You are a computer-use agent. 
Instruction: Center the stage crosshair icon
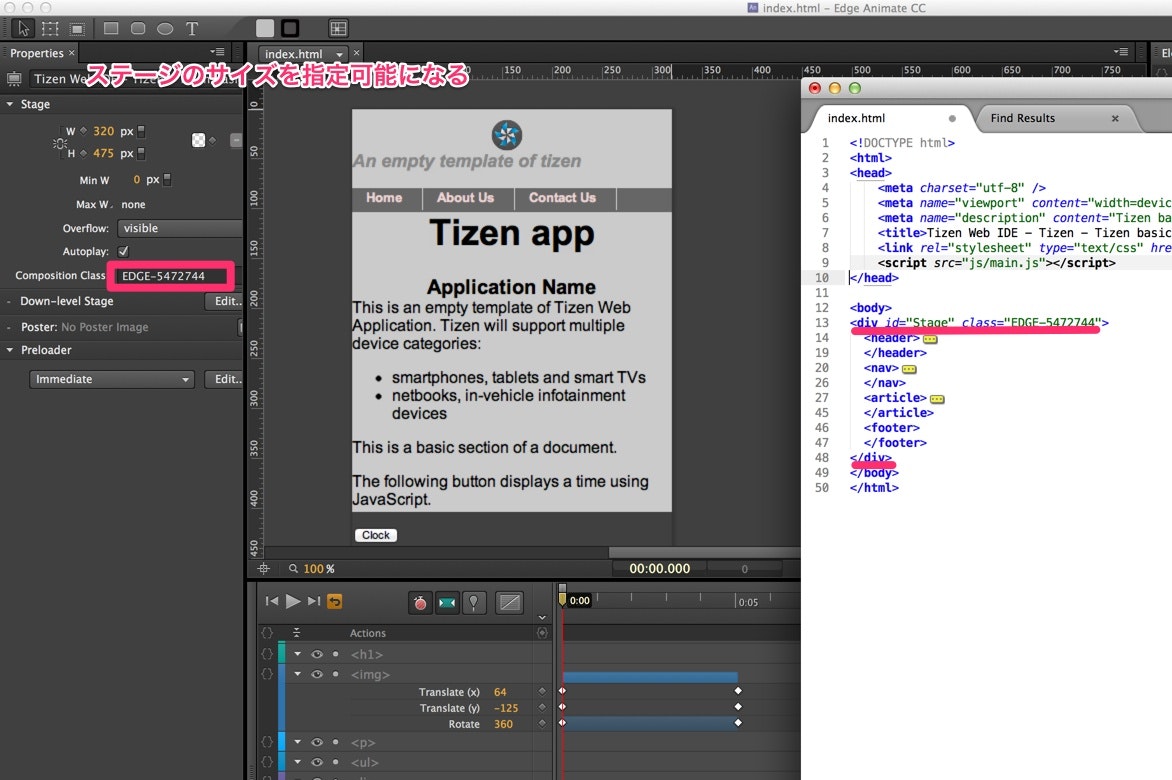click(x=263, y=569)
